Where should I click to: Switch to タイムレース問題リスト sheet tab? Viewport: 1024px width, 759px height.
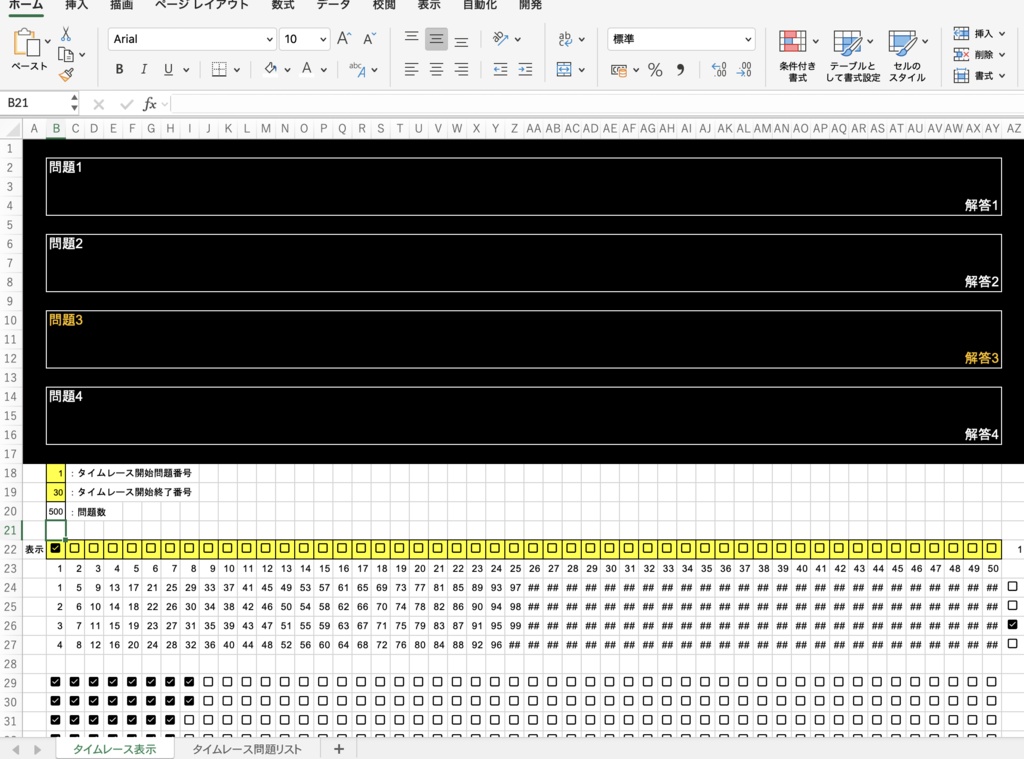click(x=247, y=749)
